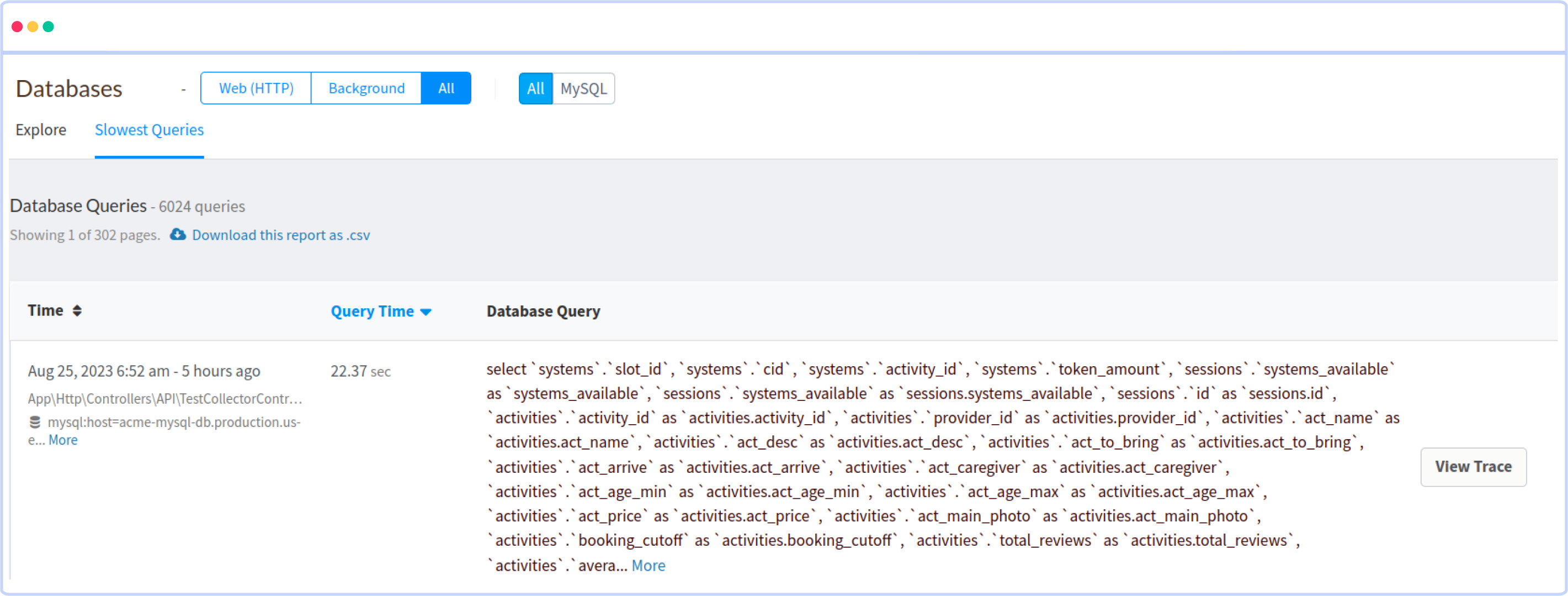
Task: Switch to the Background jobs filter
Action: click(x=366, y=88)
